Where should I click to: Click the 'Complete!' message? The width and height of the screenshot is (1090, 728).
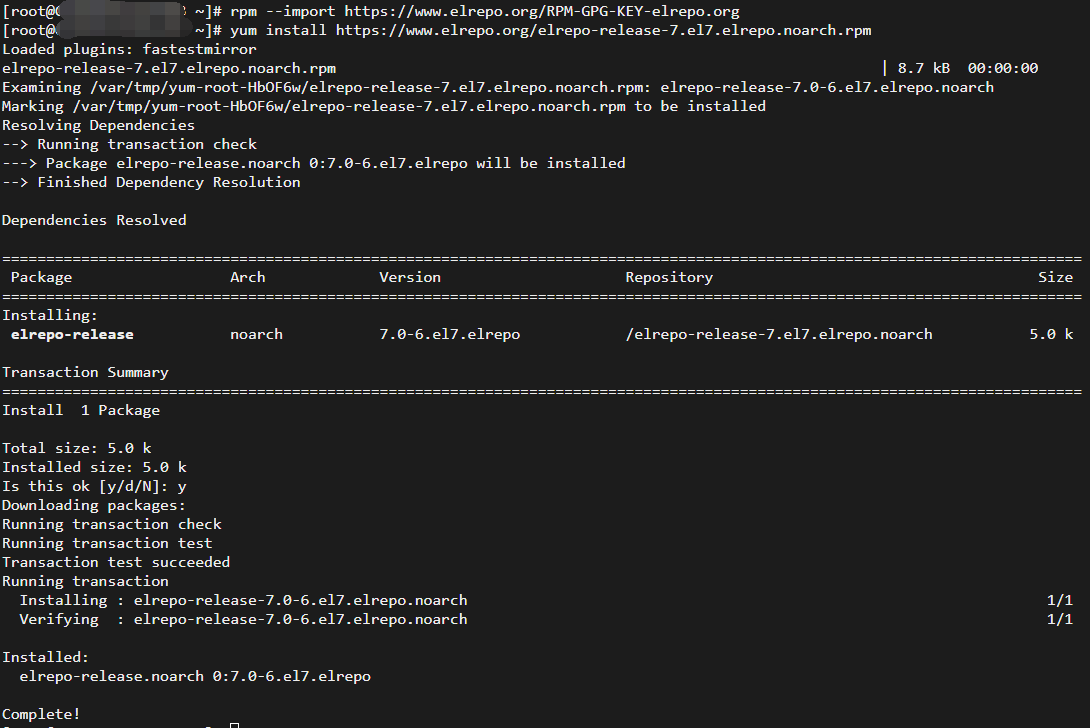41,714
